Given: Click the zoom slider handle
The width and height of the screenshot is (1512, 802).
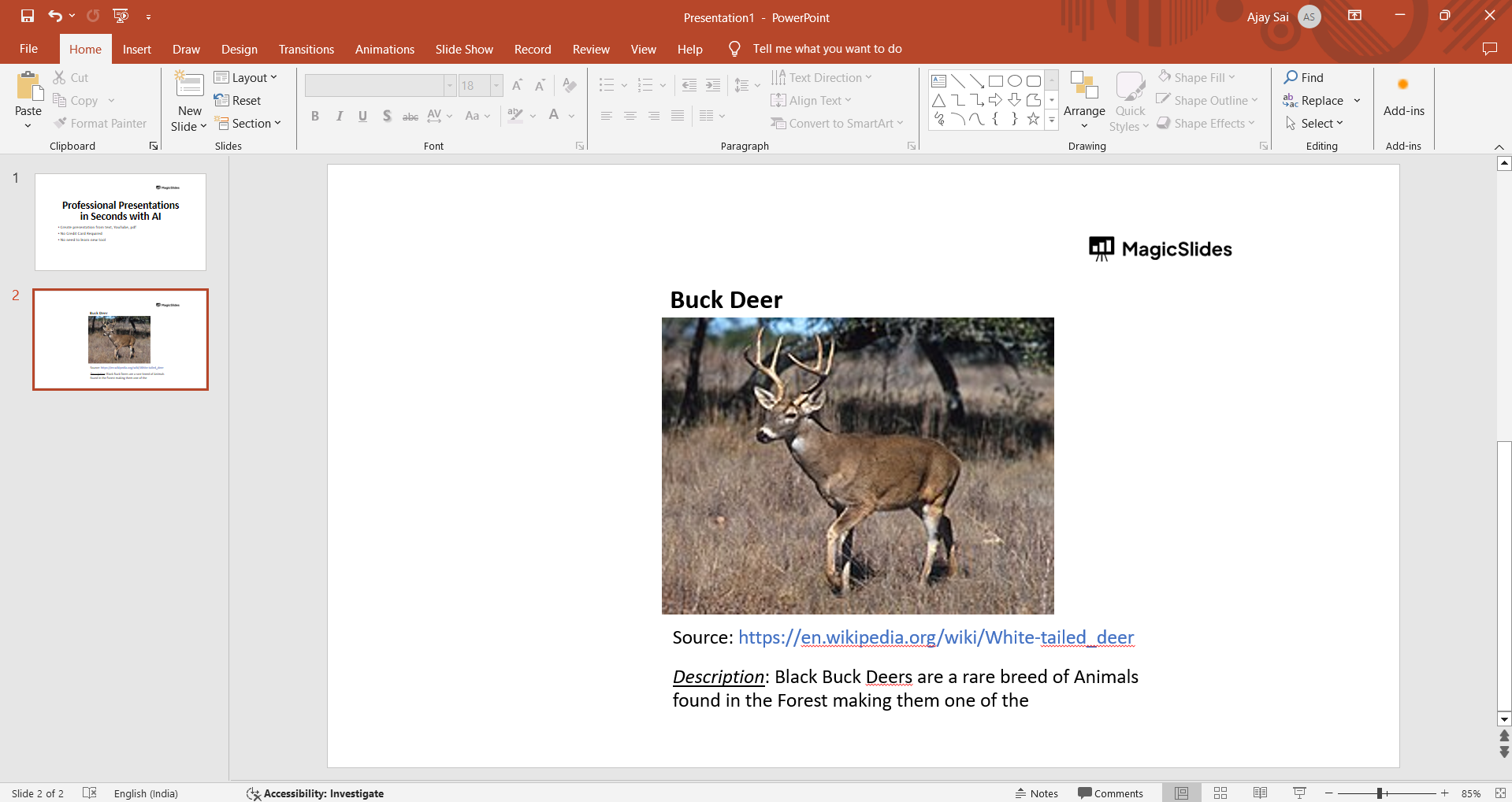Looking at the screenshot, I should tap(1380, 793).
